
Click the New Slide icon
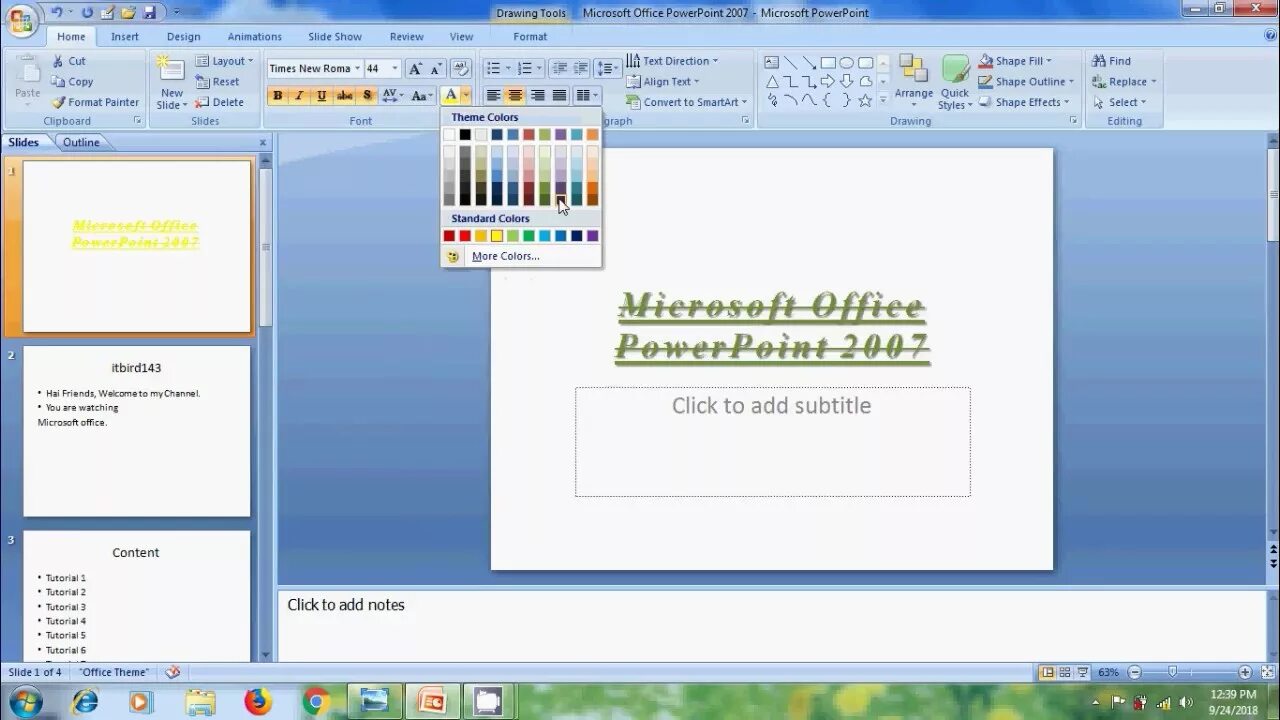click(172, 70)
